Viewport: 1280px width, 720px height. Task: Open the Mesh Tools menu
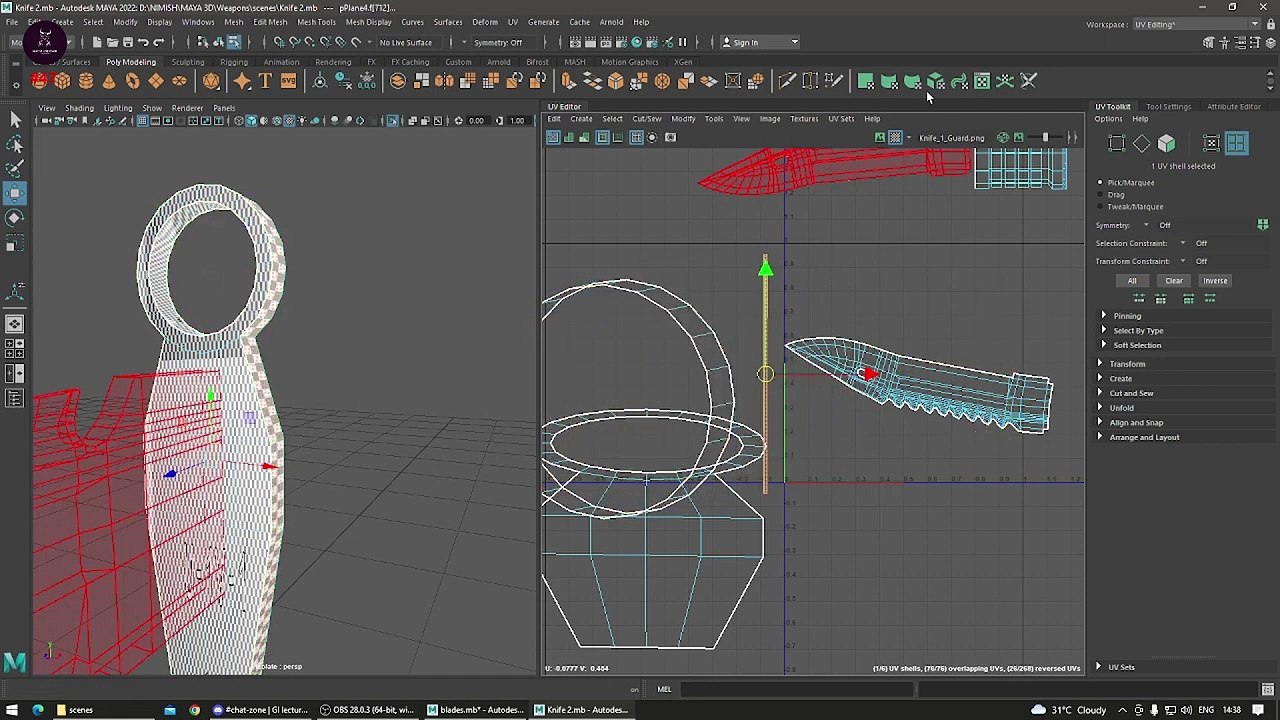pyautogui.click(x=316, y=22)
